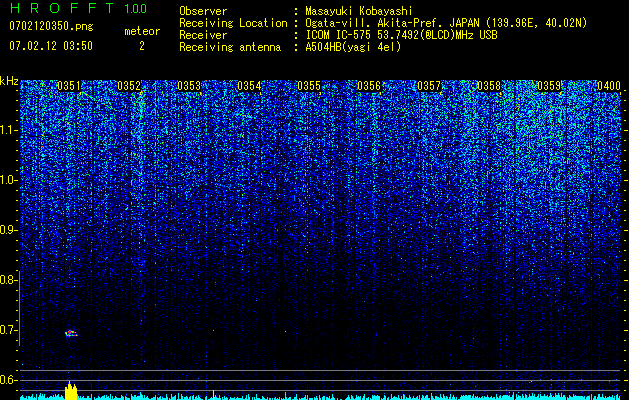Click the 1.0 kHz axis tick label
Viewport: 629px width, 400px height.
[x=9, y=180]
